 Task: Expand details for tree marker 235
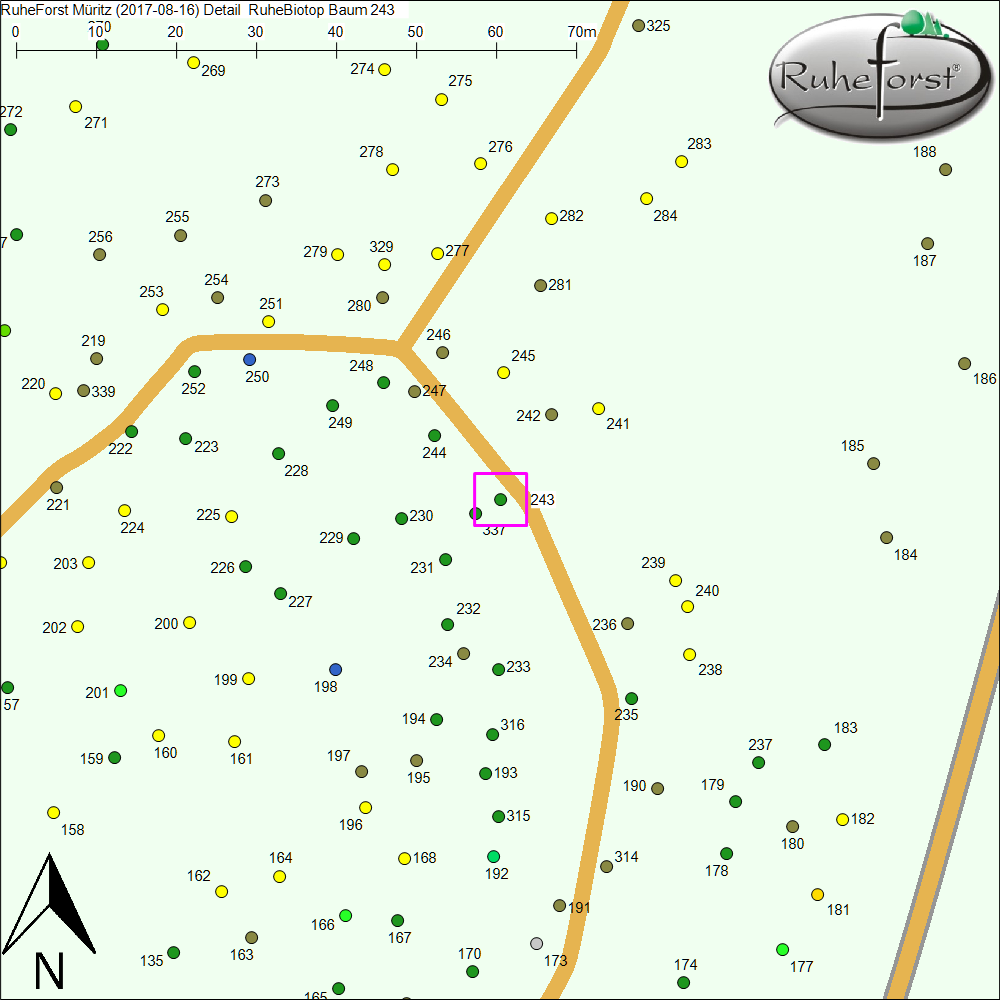pyautogui.click(x=630, y=697)
